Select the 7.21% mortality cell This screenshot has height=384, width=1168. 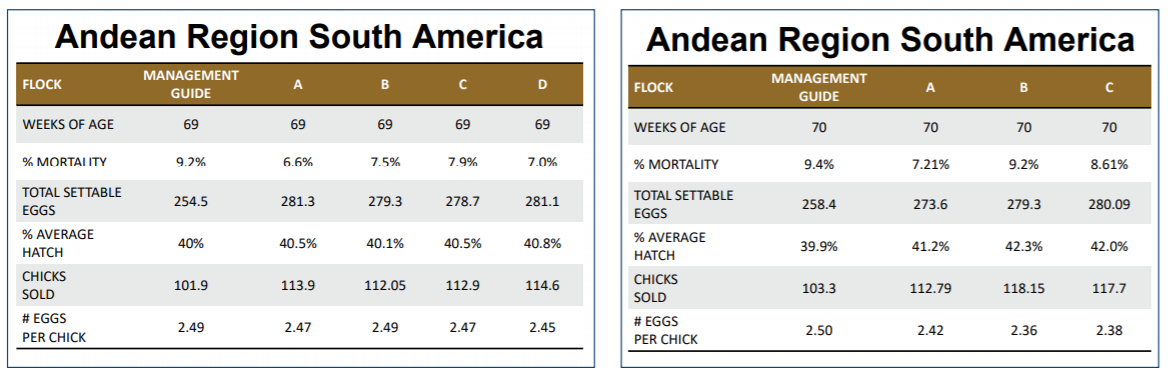(930, 164)
